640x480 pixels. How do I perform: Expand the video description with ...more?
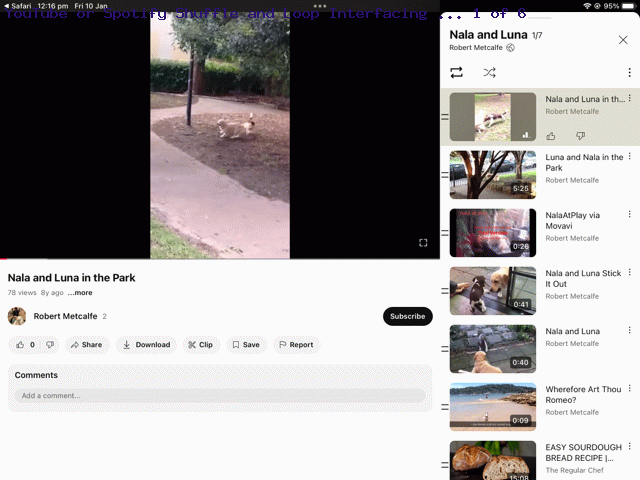pos(80,293)
